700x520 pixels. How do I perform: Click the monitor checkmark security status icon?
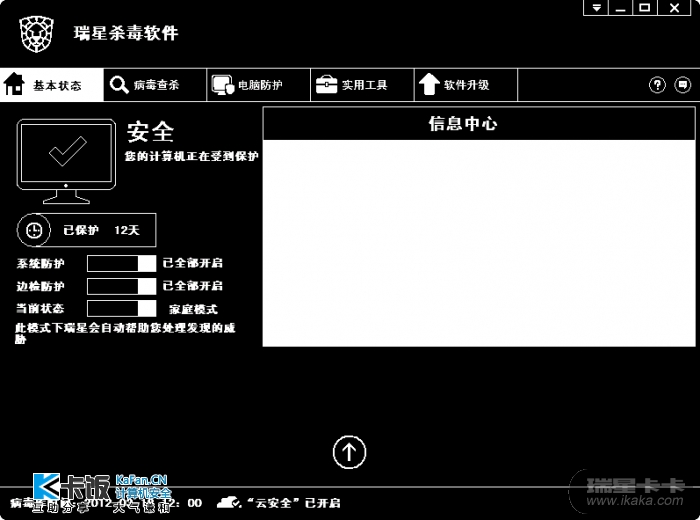[66, 161]
